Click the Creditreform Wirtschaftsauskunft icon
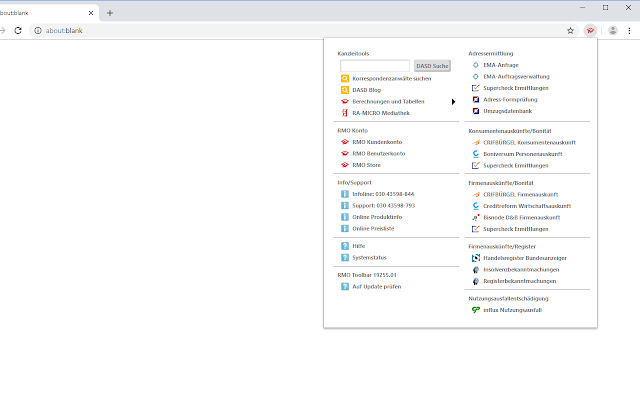The width and height of the screenshot is (640, 400). [476, 206]
